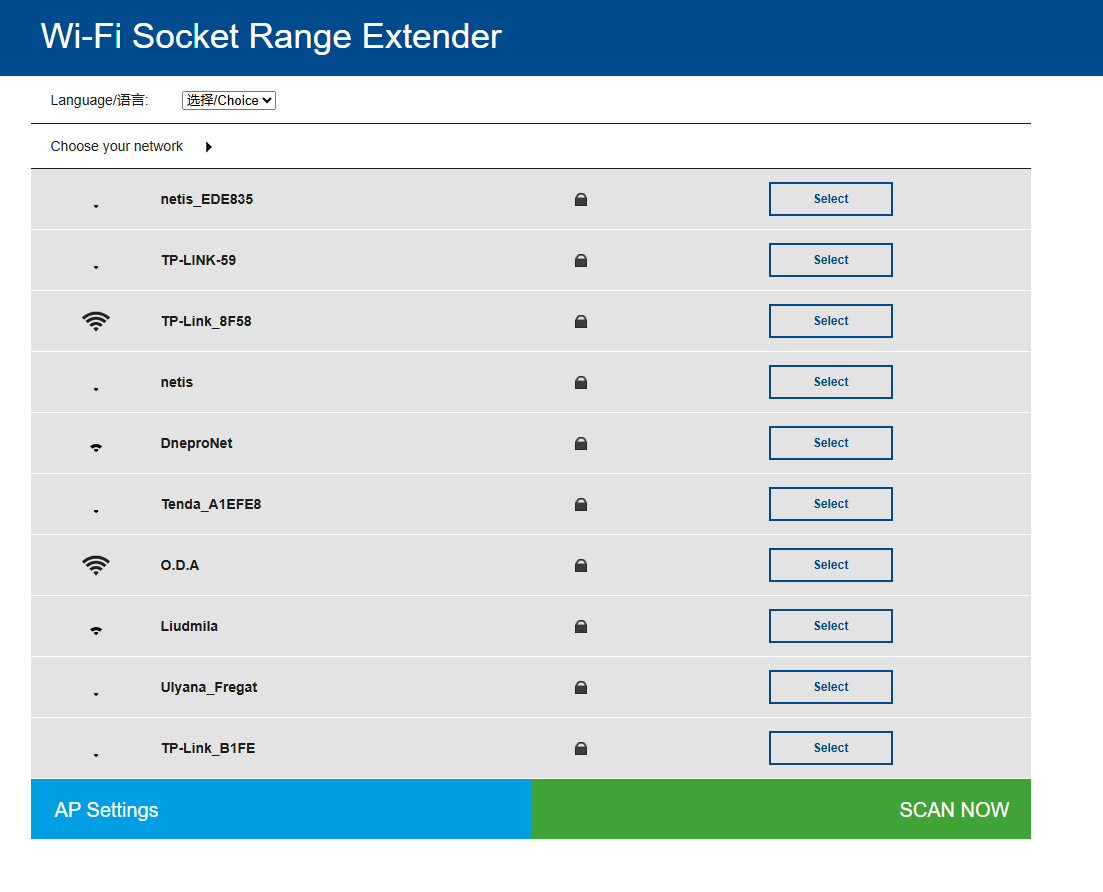Select the netis_EDE835 network

tap(830, 199)
